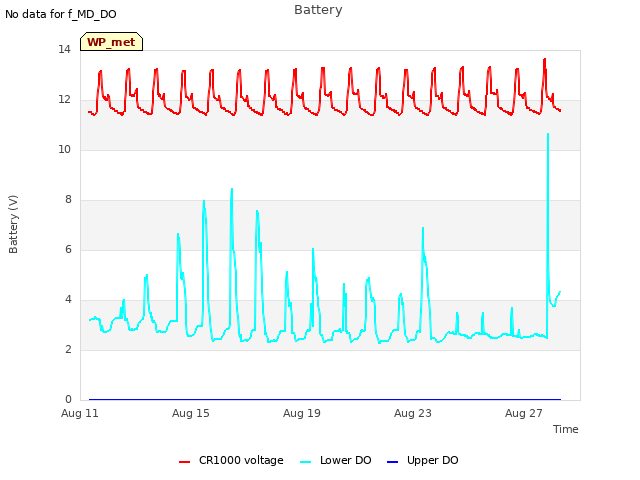
Task: Click the y-axis tick label 2
Action: (x=68, y=350)
